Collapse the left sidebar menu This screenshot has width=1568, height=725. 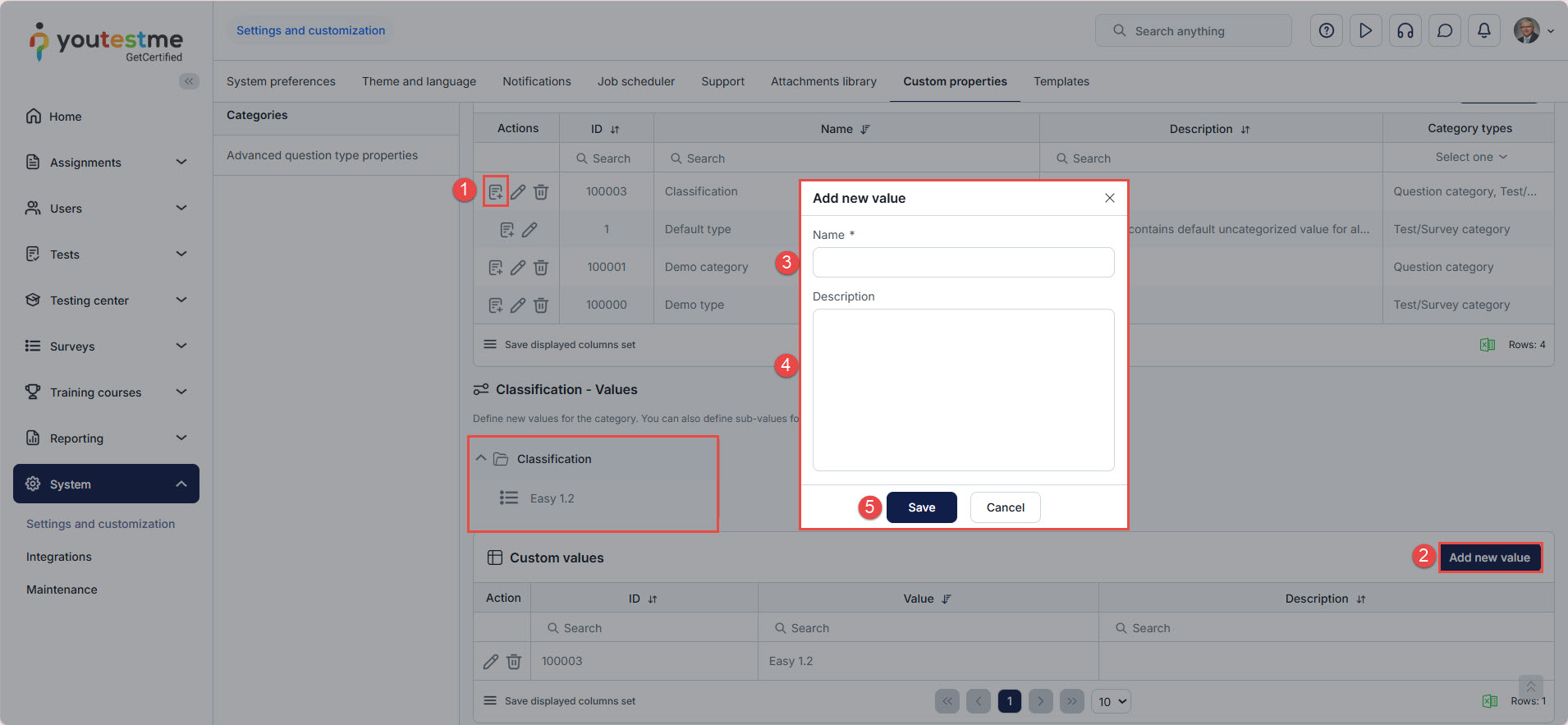[x=189, y=81]
